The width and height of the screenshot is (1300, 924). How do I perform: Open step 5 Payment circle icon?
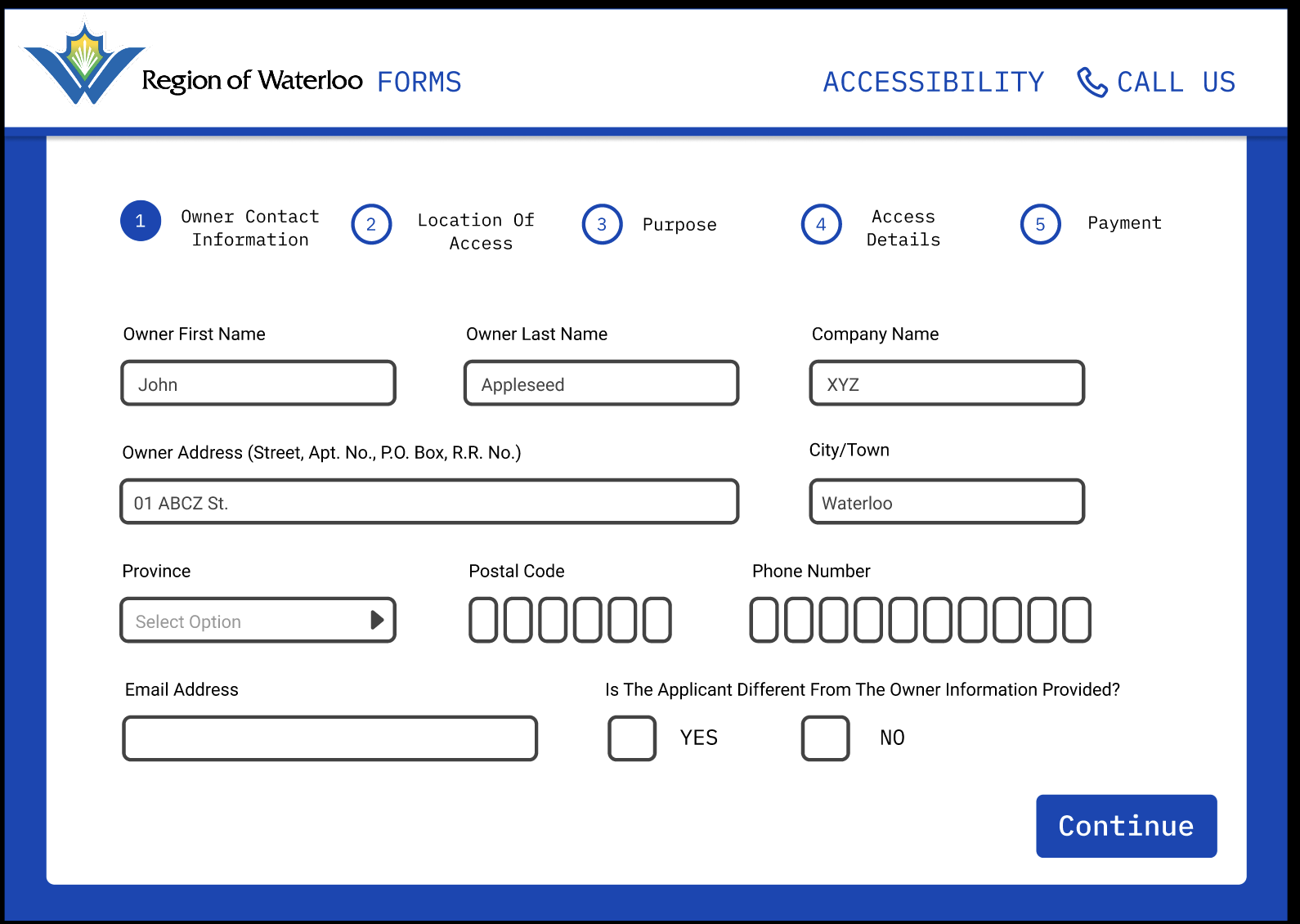[1040, 224]
